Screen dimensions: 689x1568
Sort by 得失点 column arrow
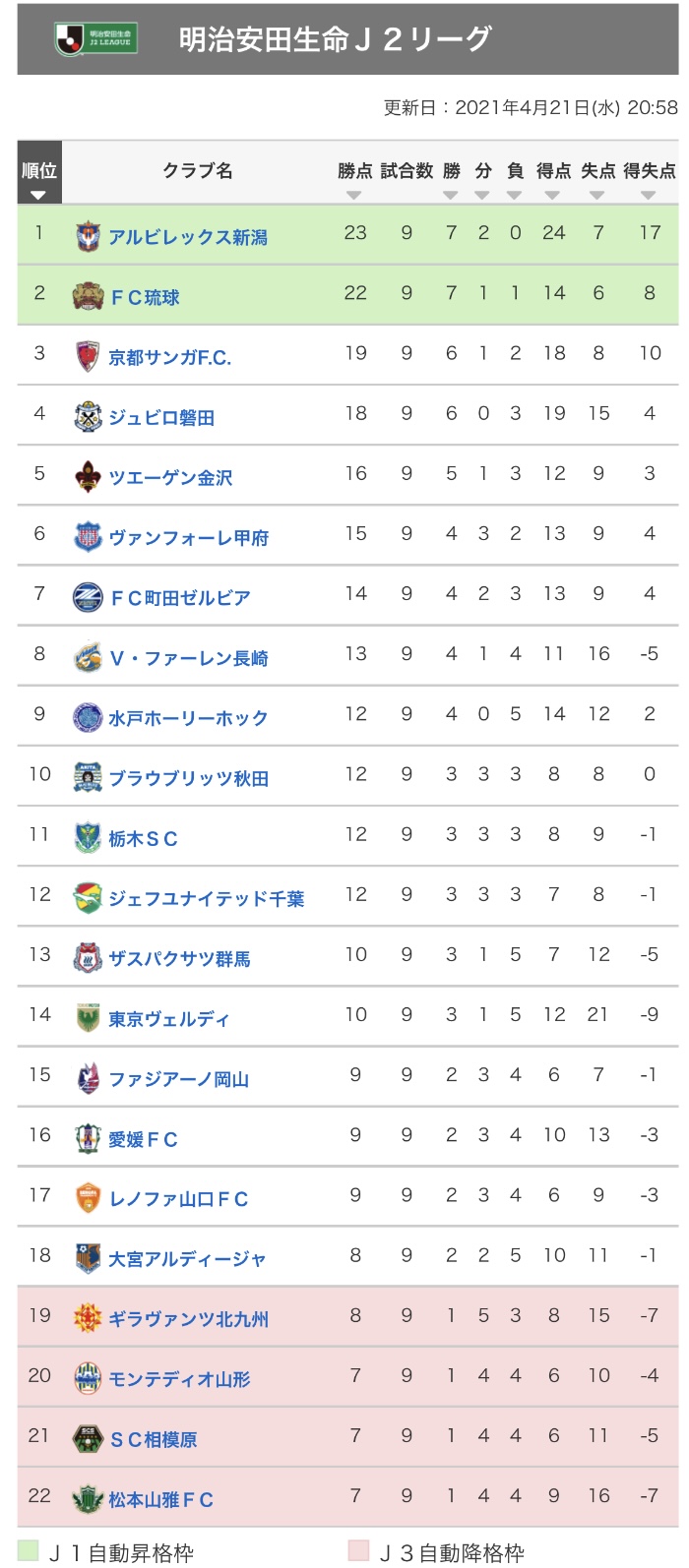(649, 196)
